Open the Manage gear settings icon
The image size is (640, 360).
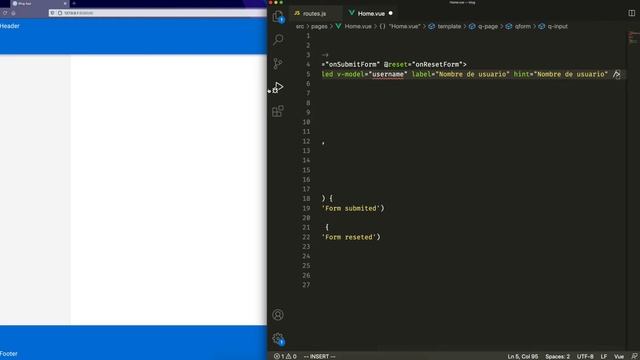278,338
